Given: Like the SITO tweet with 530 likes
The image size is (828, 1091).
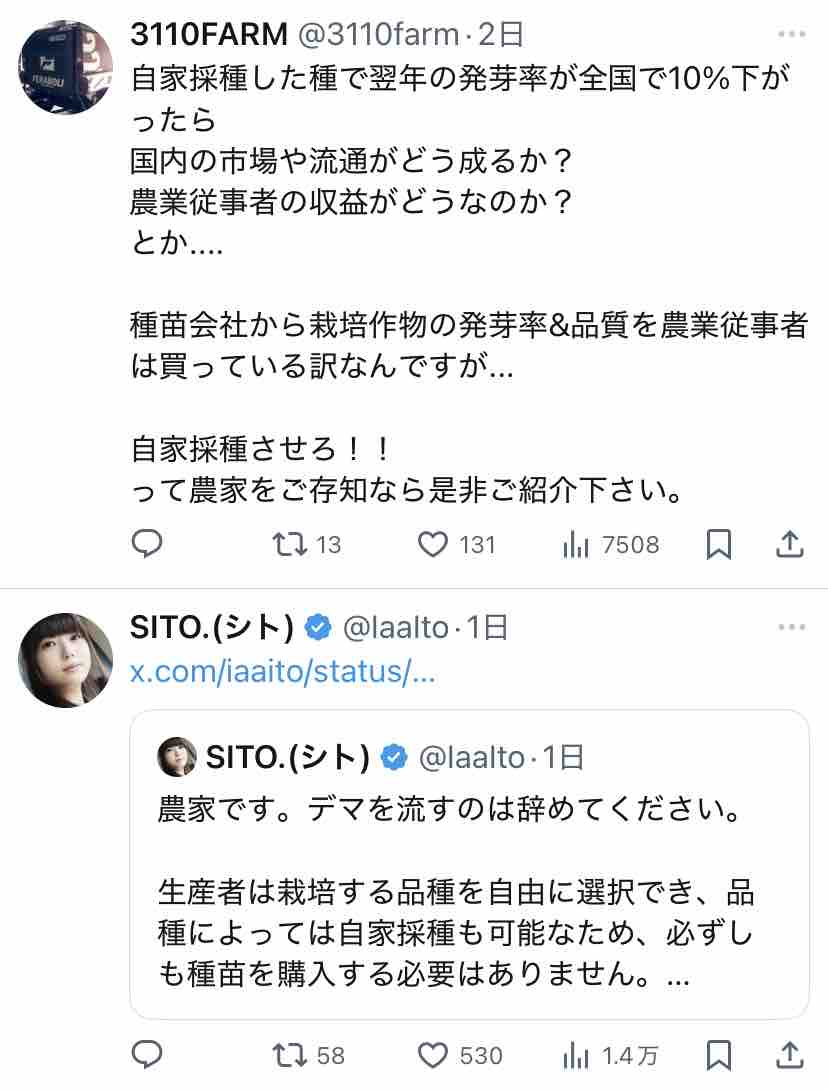Looking at the screenshot, I should tap(460, 1056).
